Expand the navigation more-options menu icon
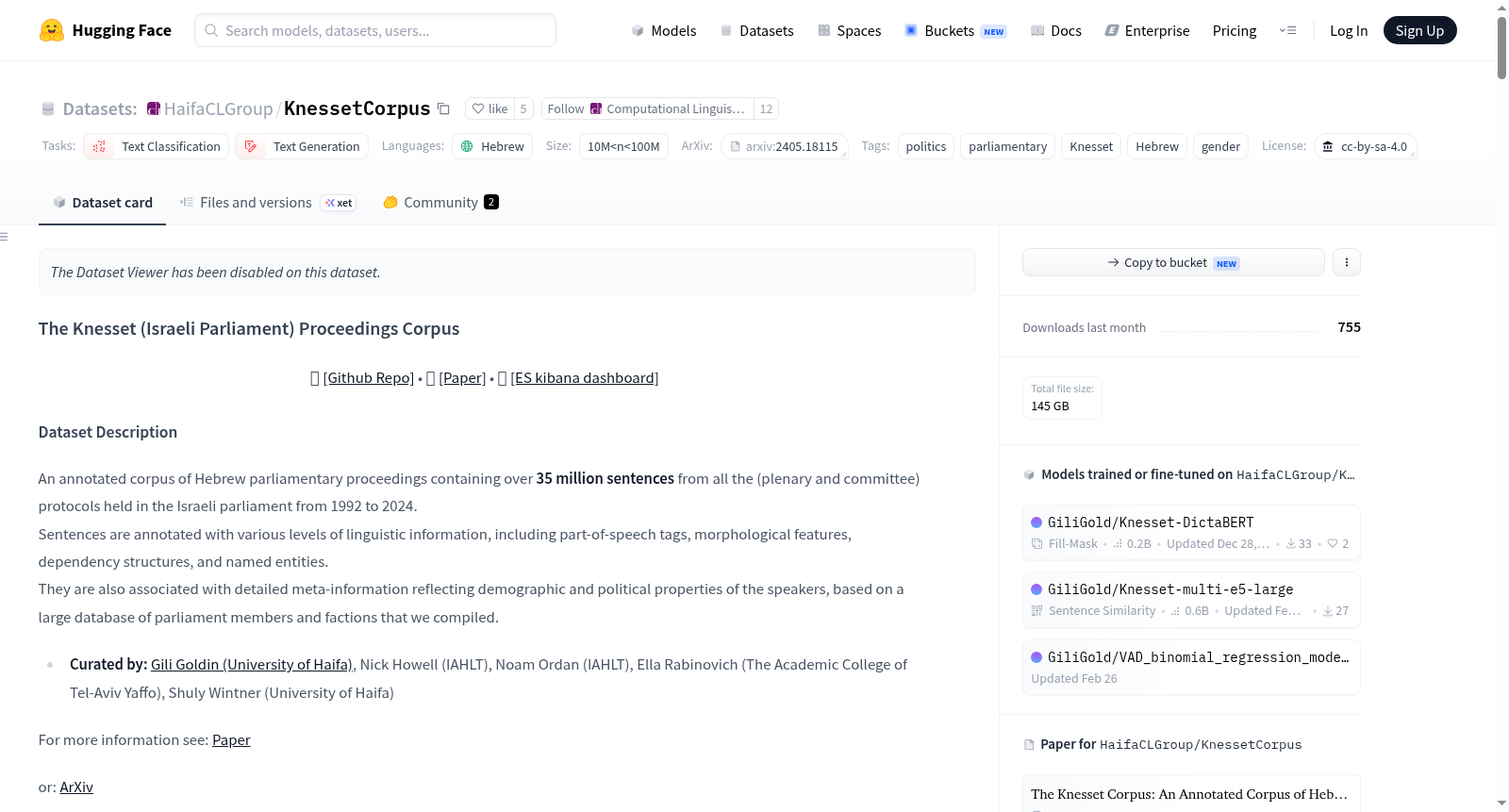 click(1287, 30)
